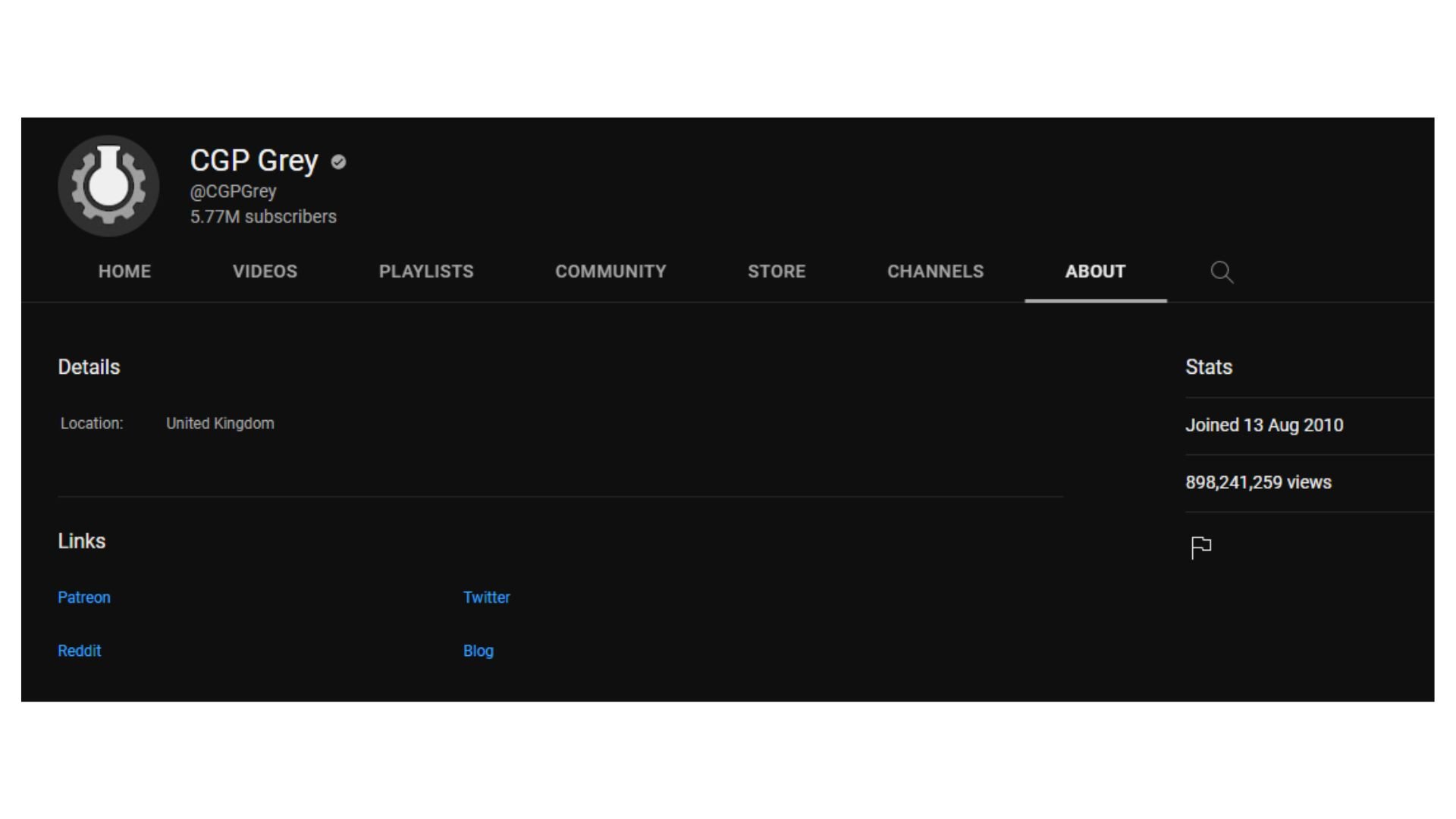
Task: Click the Joined 13 Aug 2010 stat
Action: coord(1264,425)
